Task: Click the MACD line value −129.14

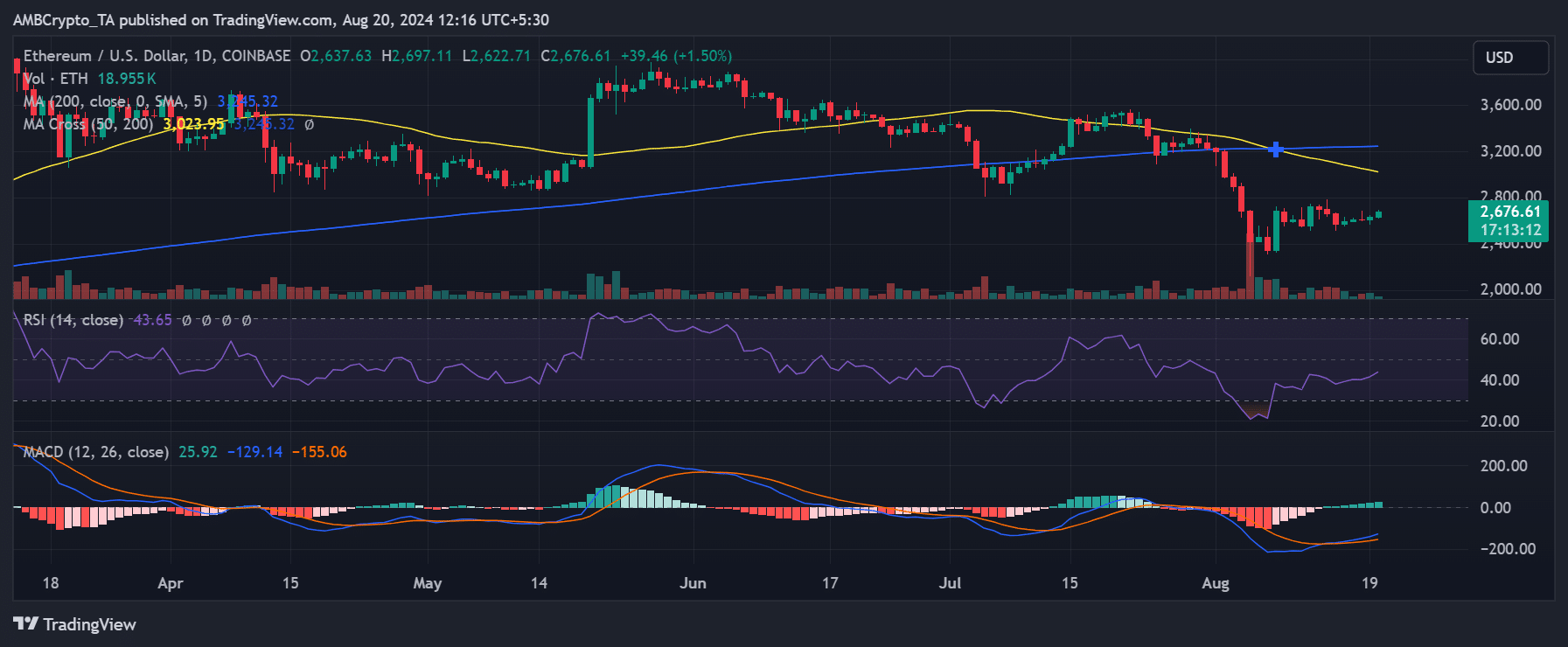Action: 254,452
